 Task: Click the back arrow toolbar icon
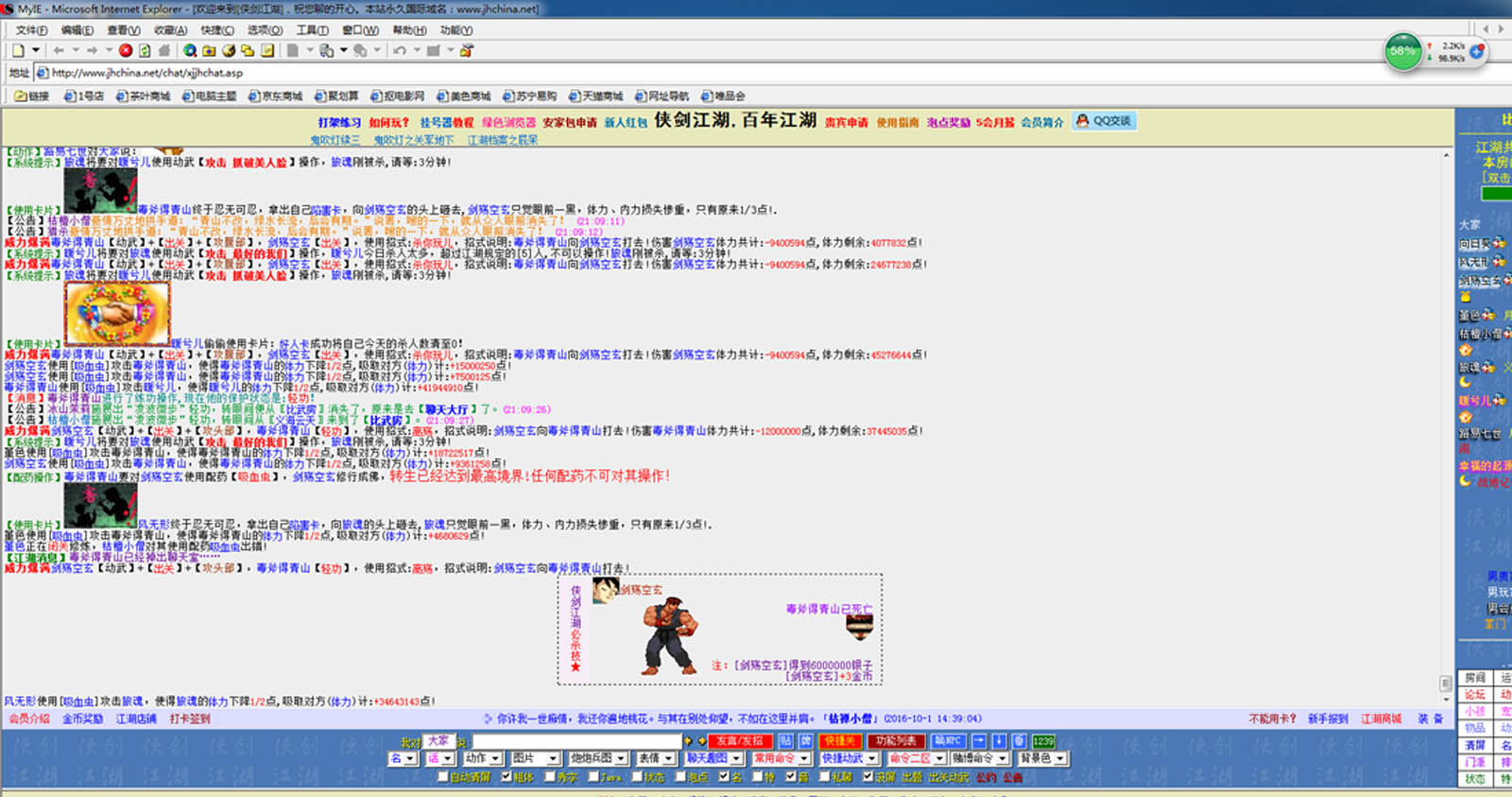point(59,50)
